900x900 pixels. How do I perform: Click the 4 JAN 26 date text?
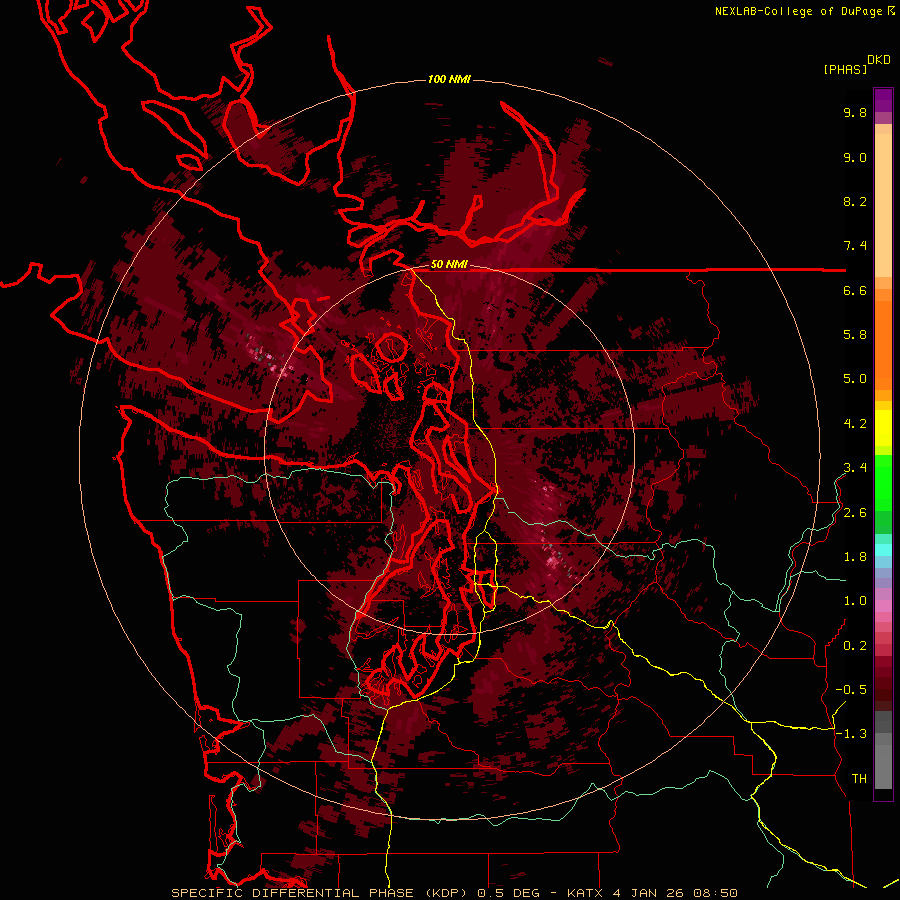pyautogui.click(x=649, y=893)
